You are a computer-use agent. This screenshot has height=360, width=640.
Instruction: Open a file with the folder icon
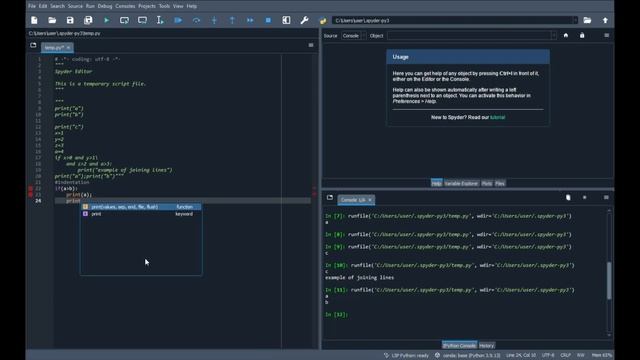tap(52, 20)
